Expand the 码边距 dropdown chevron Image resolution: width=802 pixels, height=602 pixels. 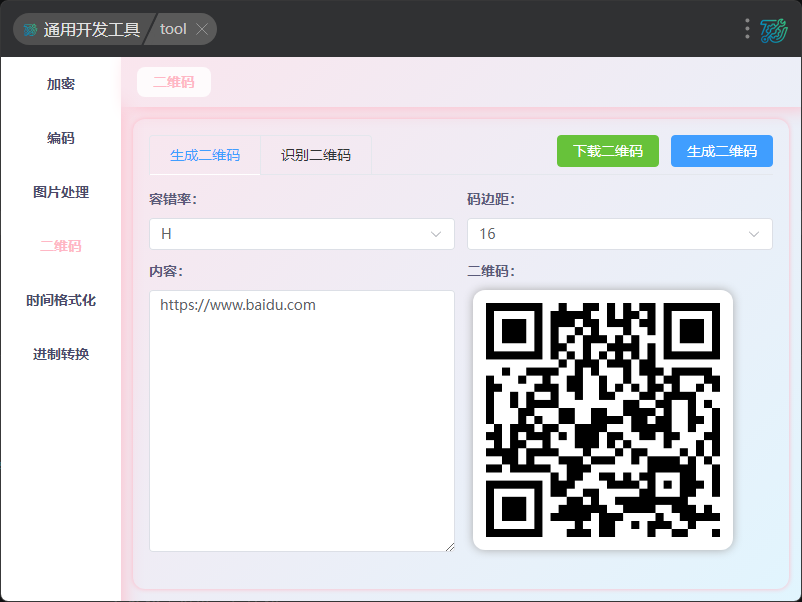(753, 234)
